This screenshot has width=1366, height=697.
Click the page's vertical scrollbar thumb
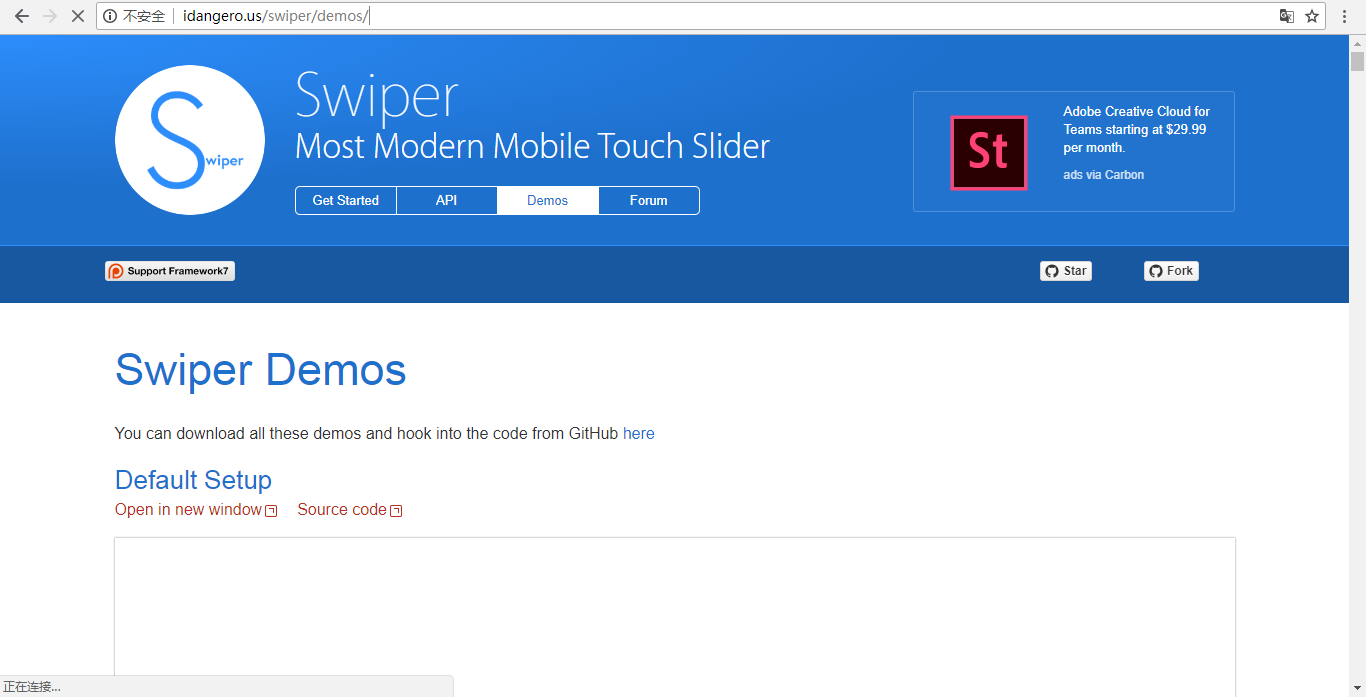[x=1357, y=62]
